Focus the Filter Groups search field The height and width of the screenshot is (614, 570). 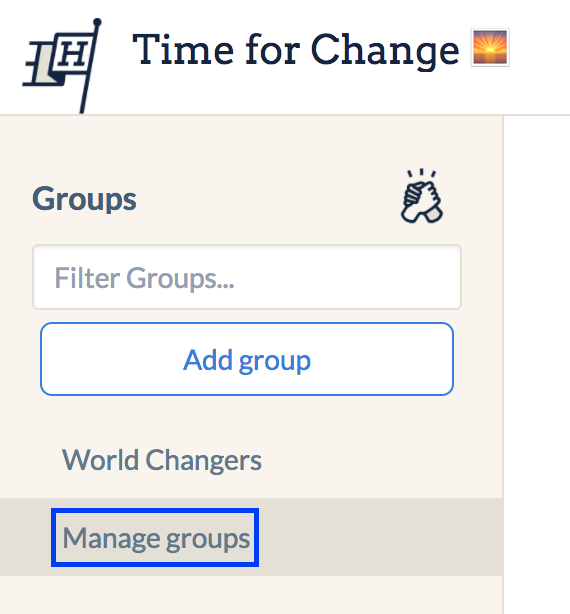[247, 277]
